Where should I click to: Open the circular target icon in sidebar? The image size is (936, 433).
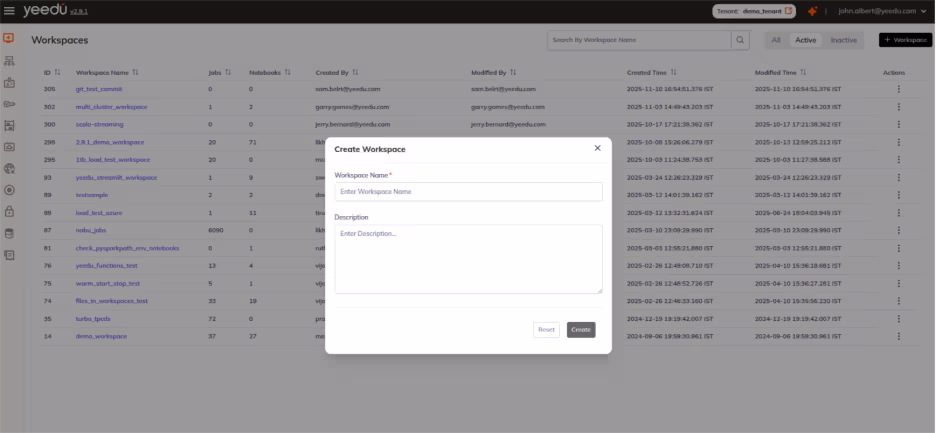(9, 190)
